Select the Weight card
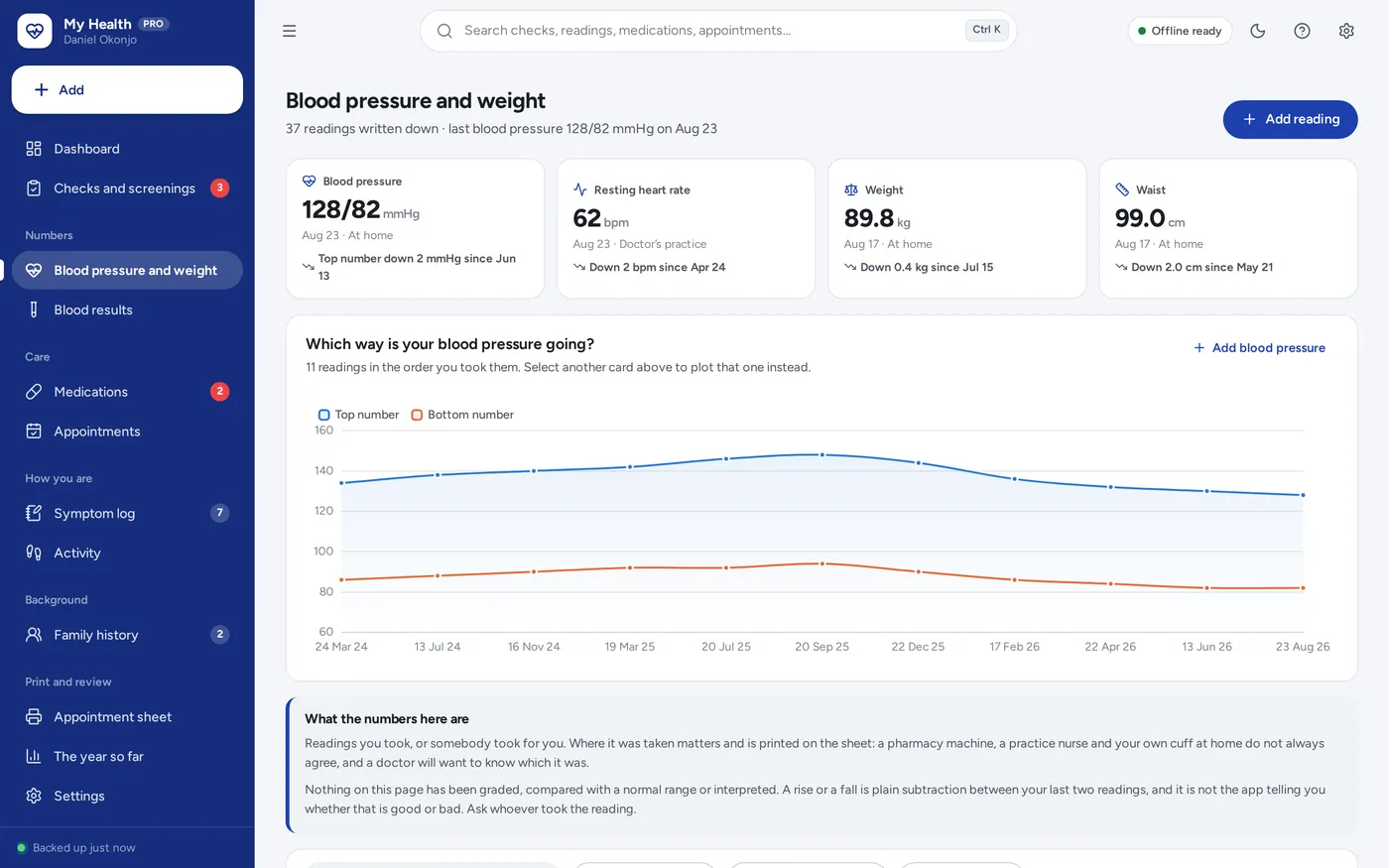 pos(956,228)
